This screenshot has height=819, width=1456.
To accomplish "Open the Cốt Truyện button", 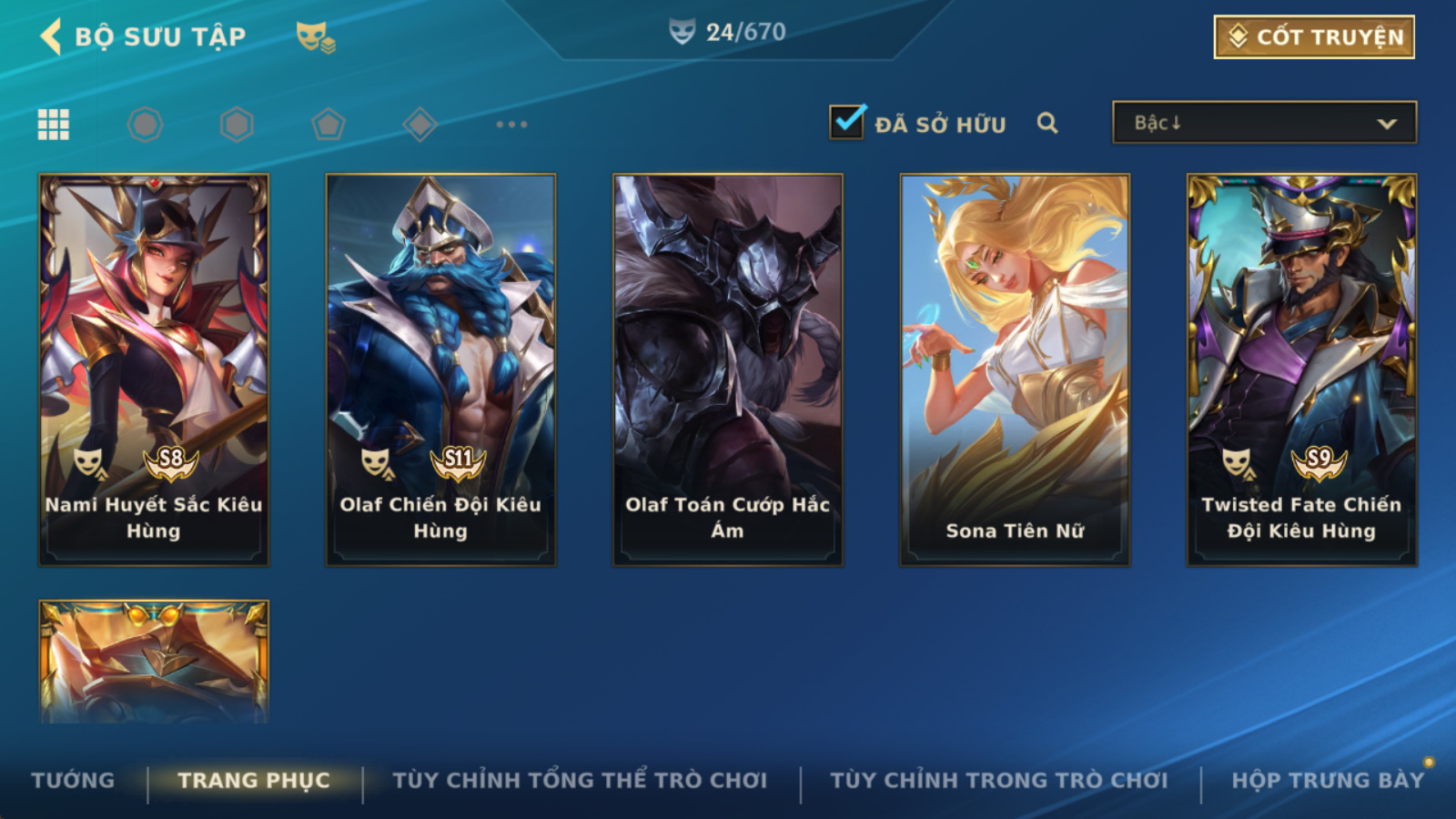I will click(x=1314, y=37).
